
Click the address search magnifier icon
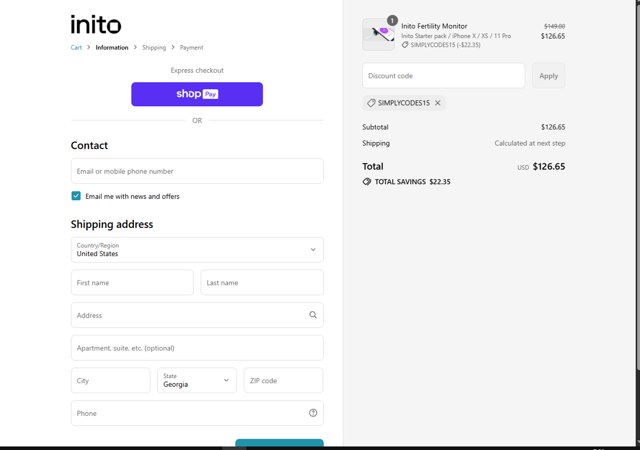tap(313, 315)
